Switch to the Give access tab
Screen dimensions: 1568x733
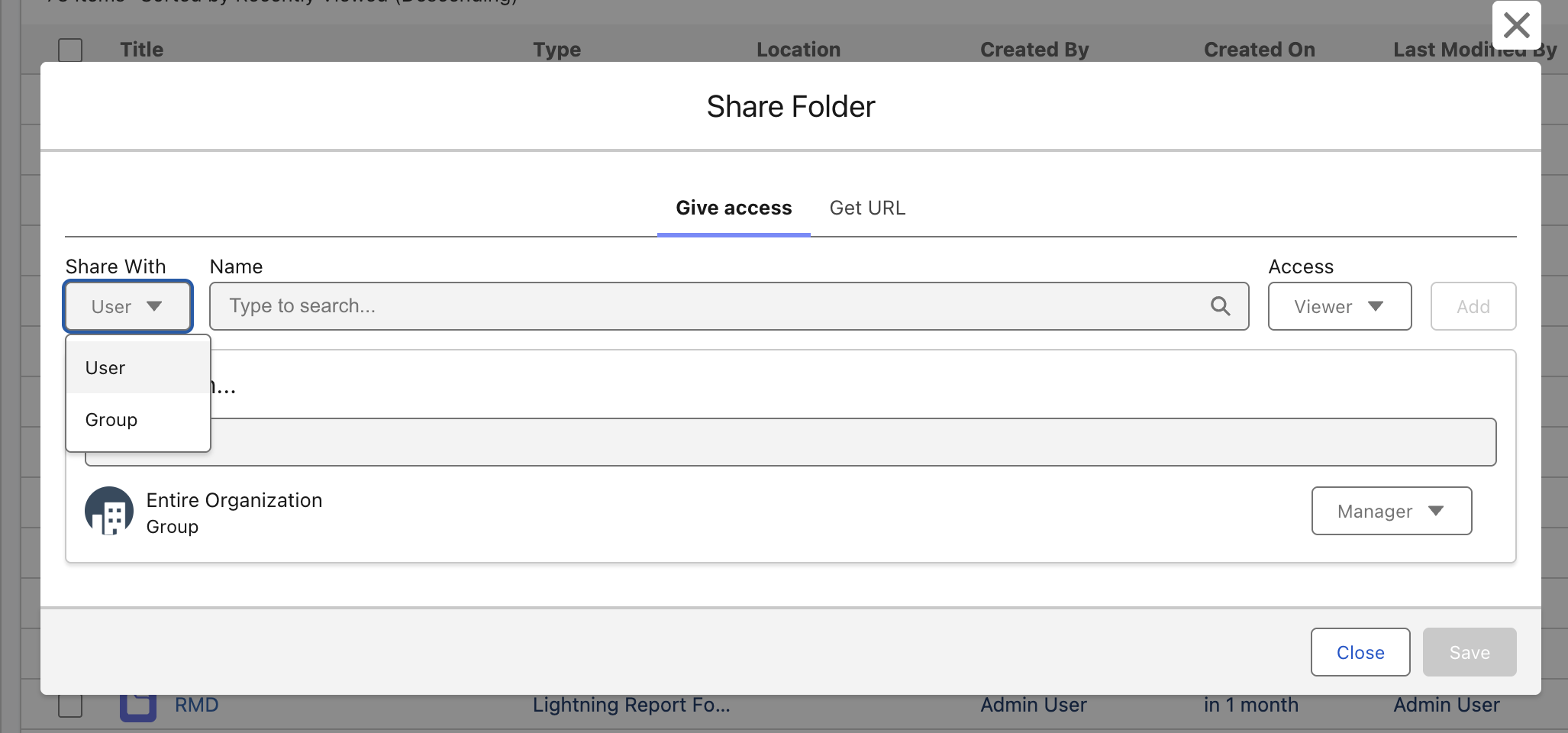point(734,208)
